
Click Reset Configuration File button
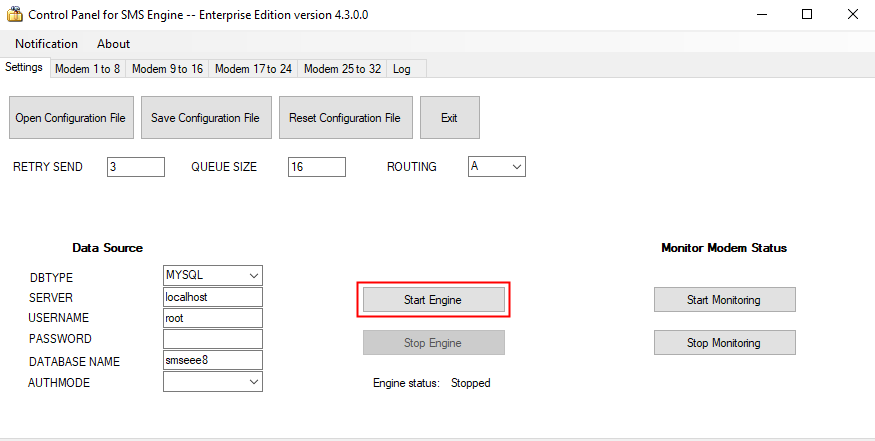click(x=344, y=118)
